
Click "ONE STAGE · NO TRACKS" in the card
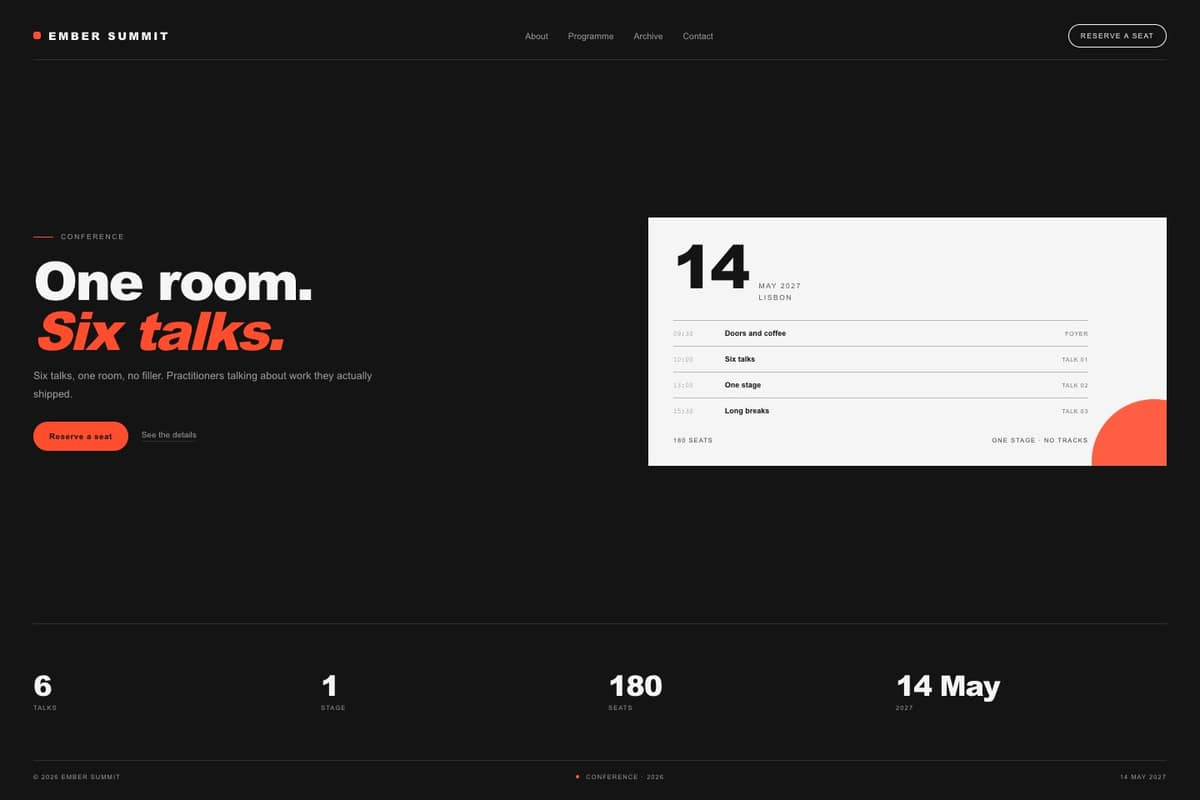pyautogui.click(x=1040, y=440)
